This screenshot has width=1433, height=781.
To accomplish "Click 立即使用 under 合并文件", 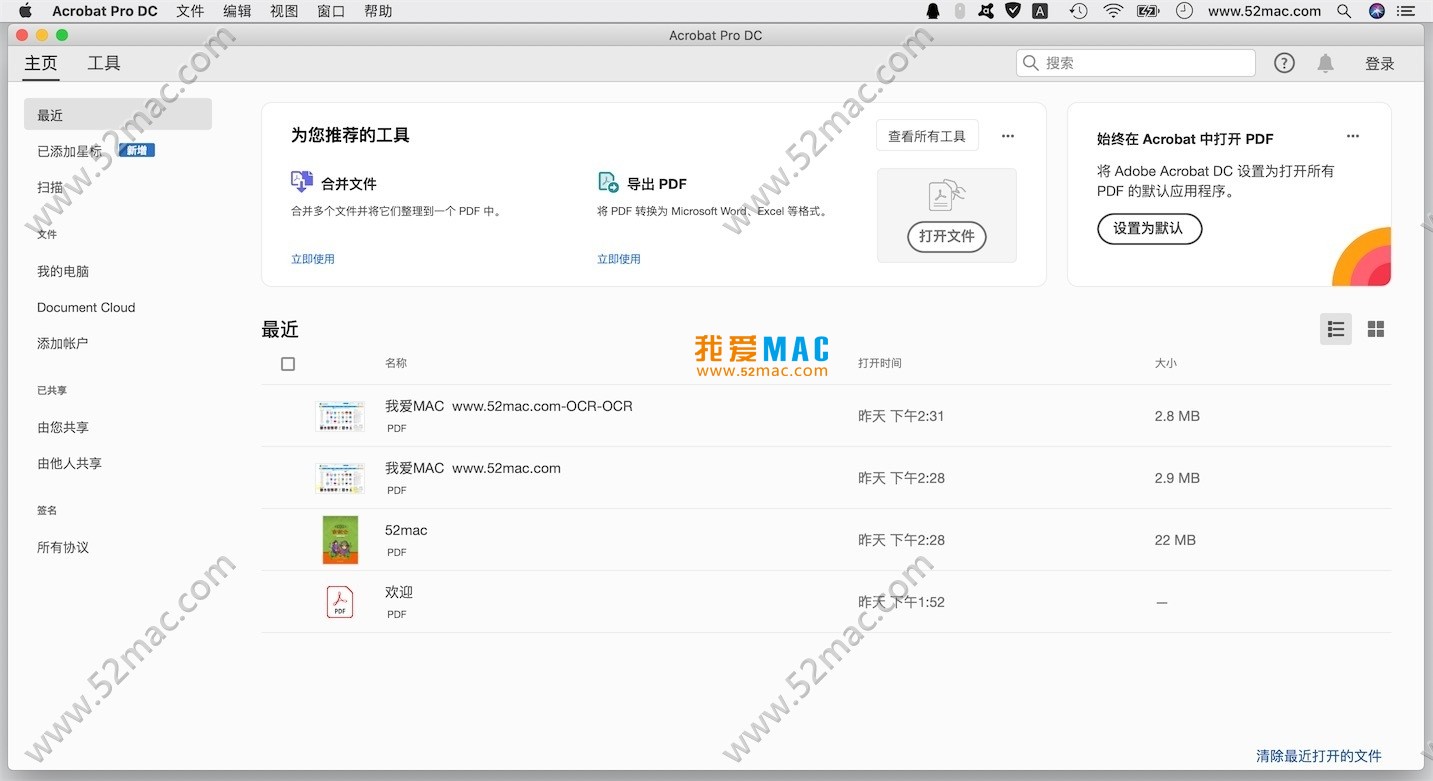I will tap(313, 259).
